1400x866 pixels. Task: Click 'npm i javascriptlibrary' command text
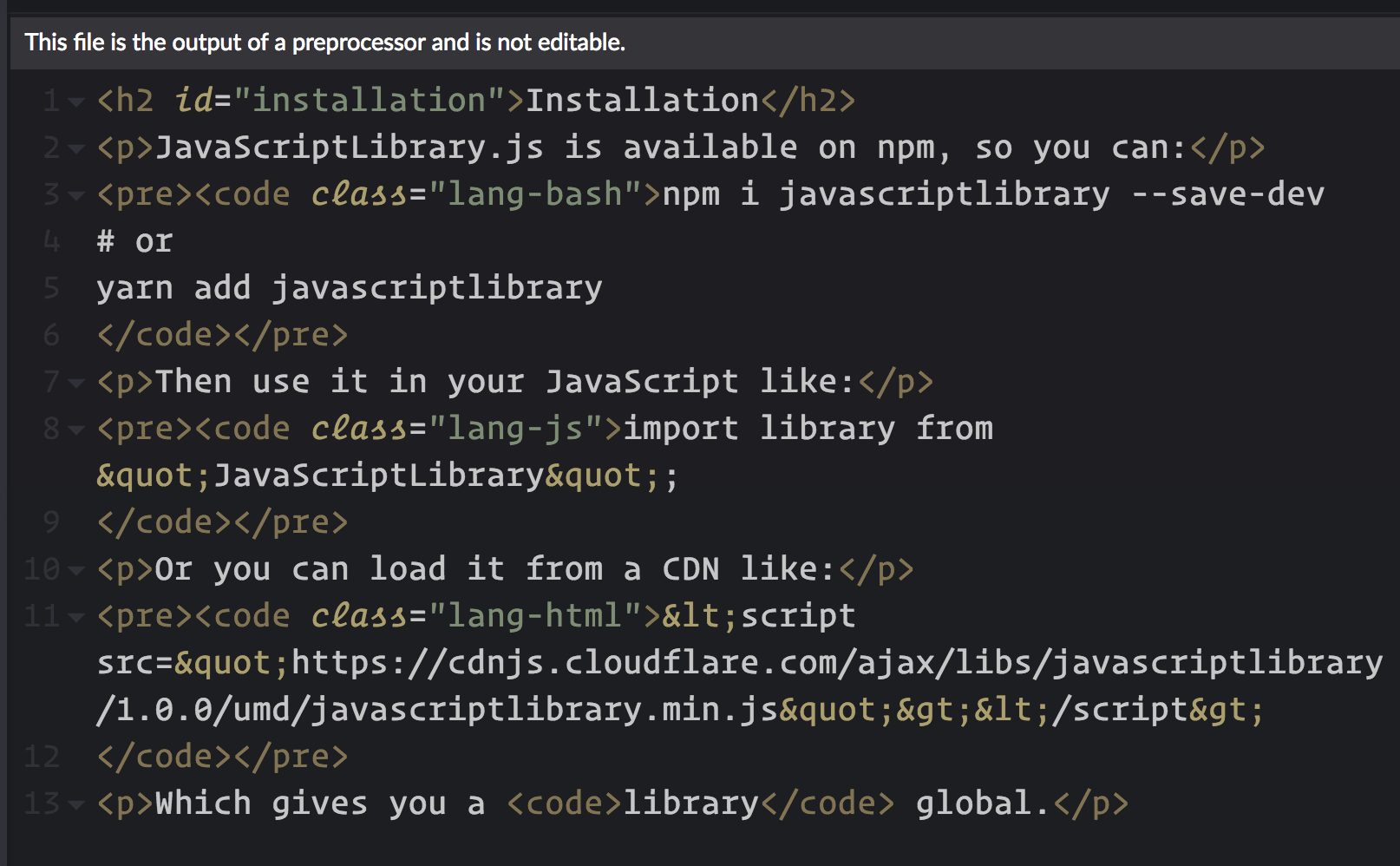886,194
